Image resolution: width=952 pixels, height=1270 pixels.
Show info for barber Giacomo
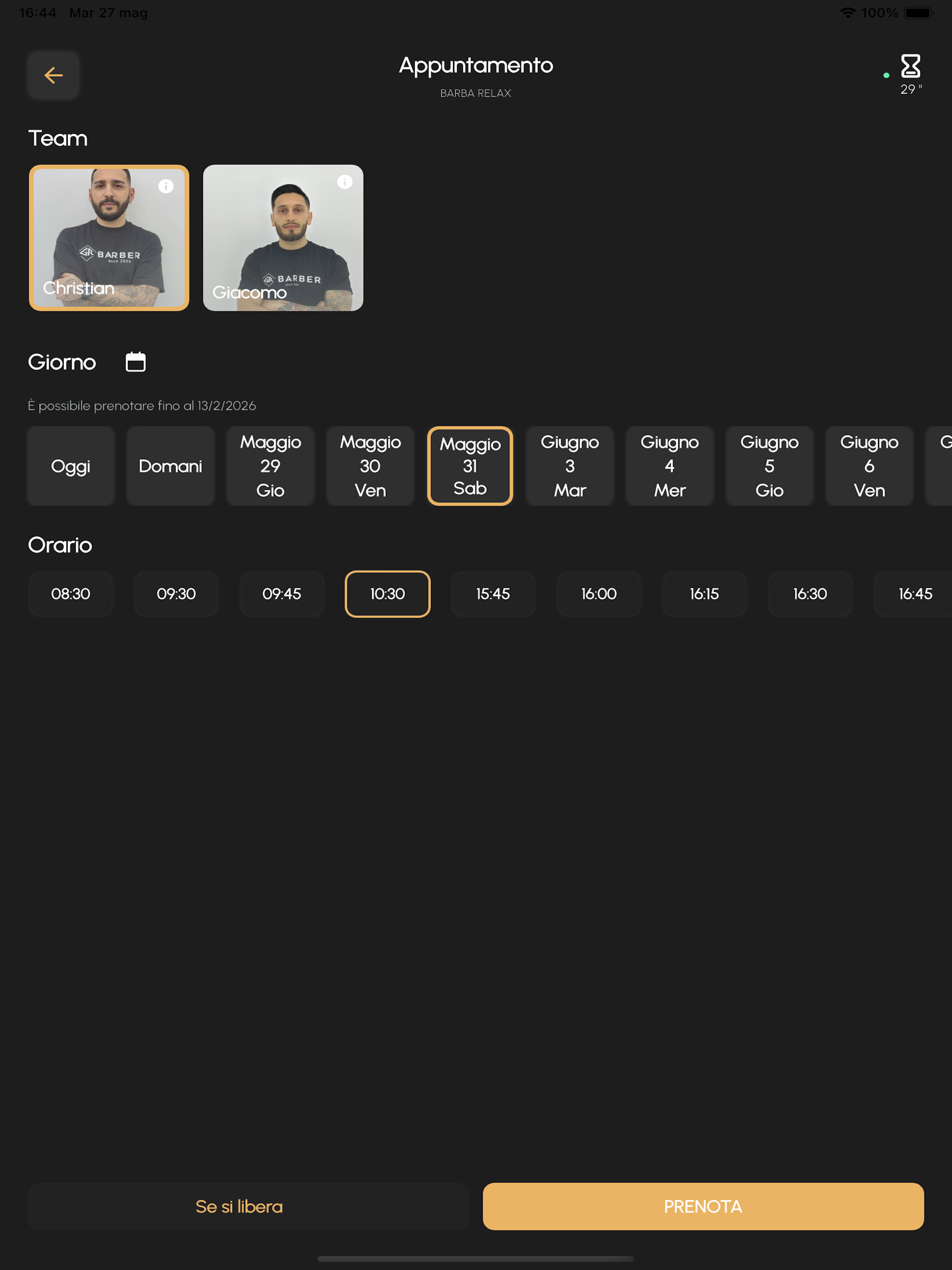344,182
